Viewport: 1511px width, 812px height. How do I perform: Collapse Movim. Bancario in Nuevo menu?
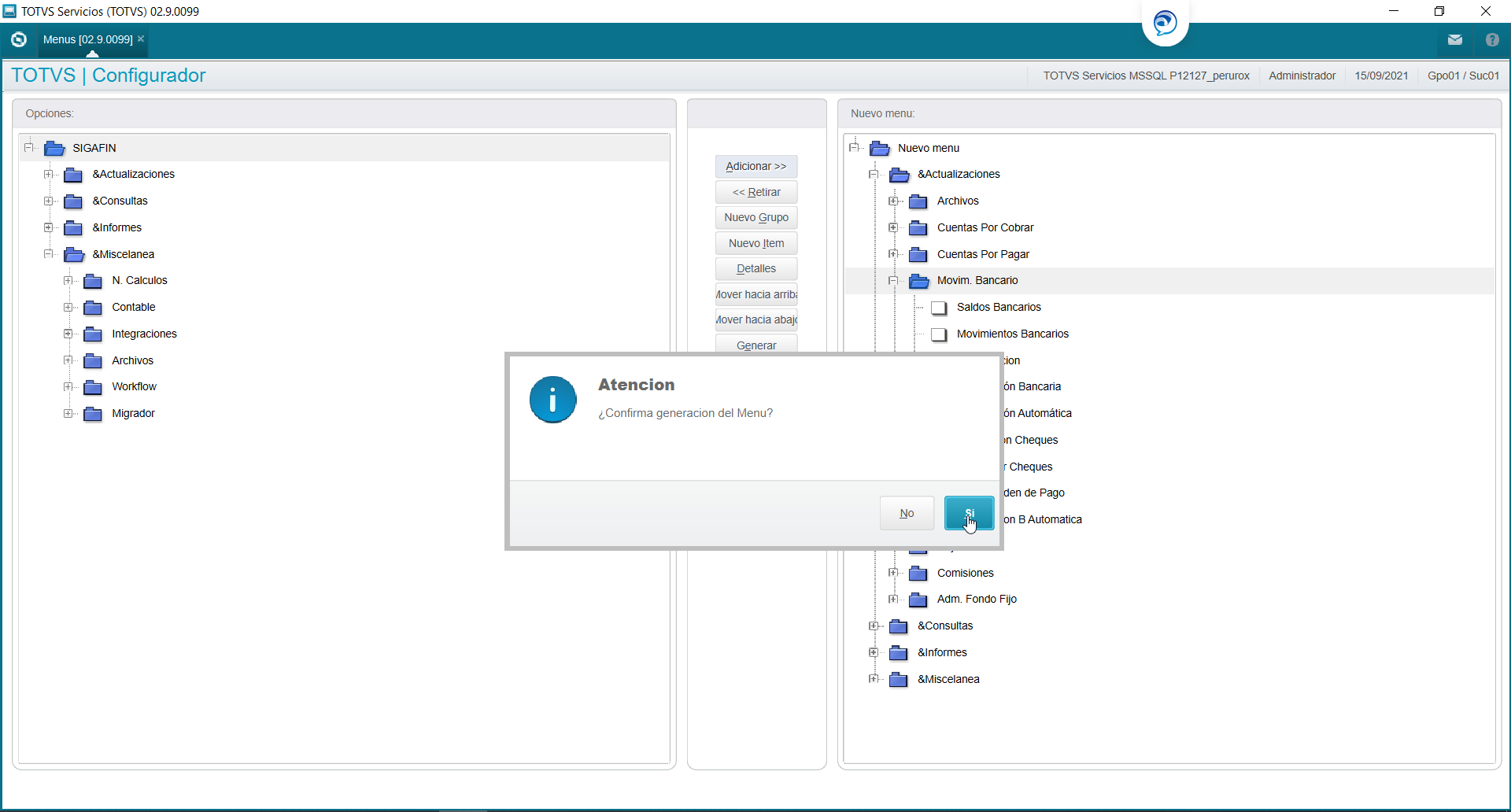coord(893,280)
